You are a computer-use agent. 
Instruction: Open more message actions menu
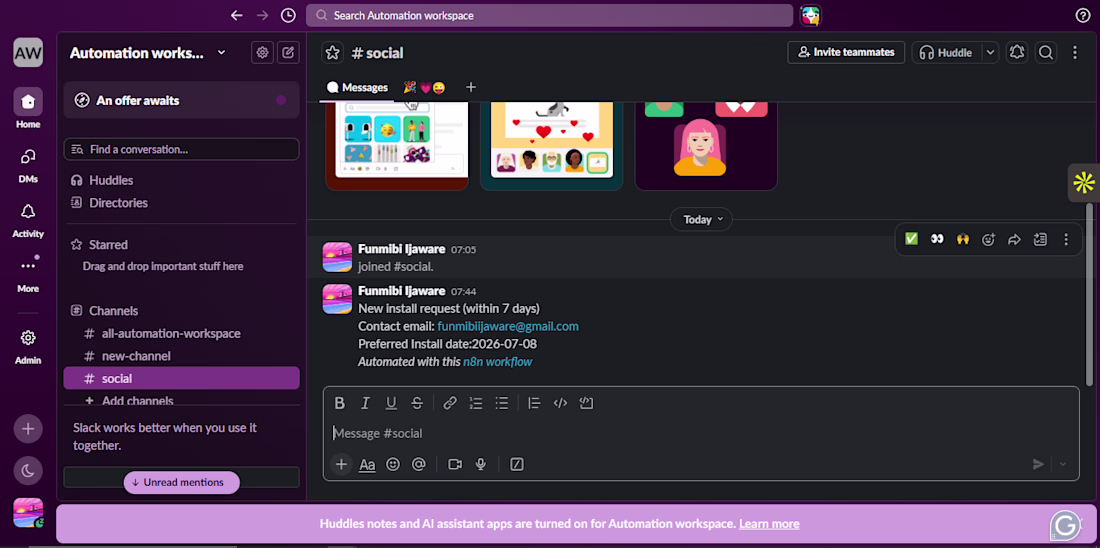[x=1066, y=239]
